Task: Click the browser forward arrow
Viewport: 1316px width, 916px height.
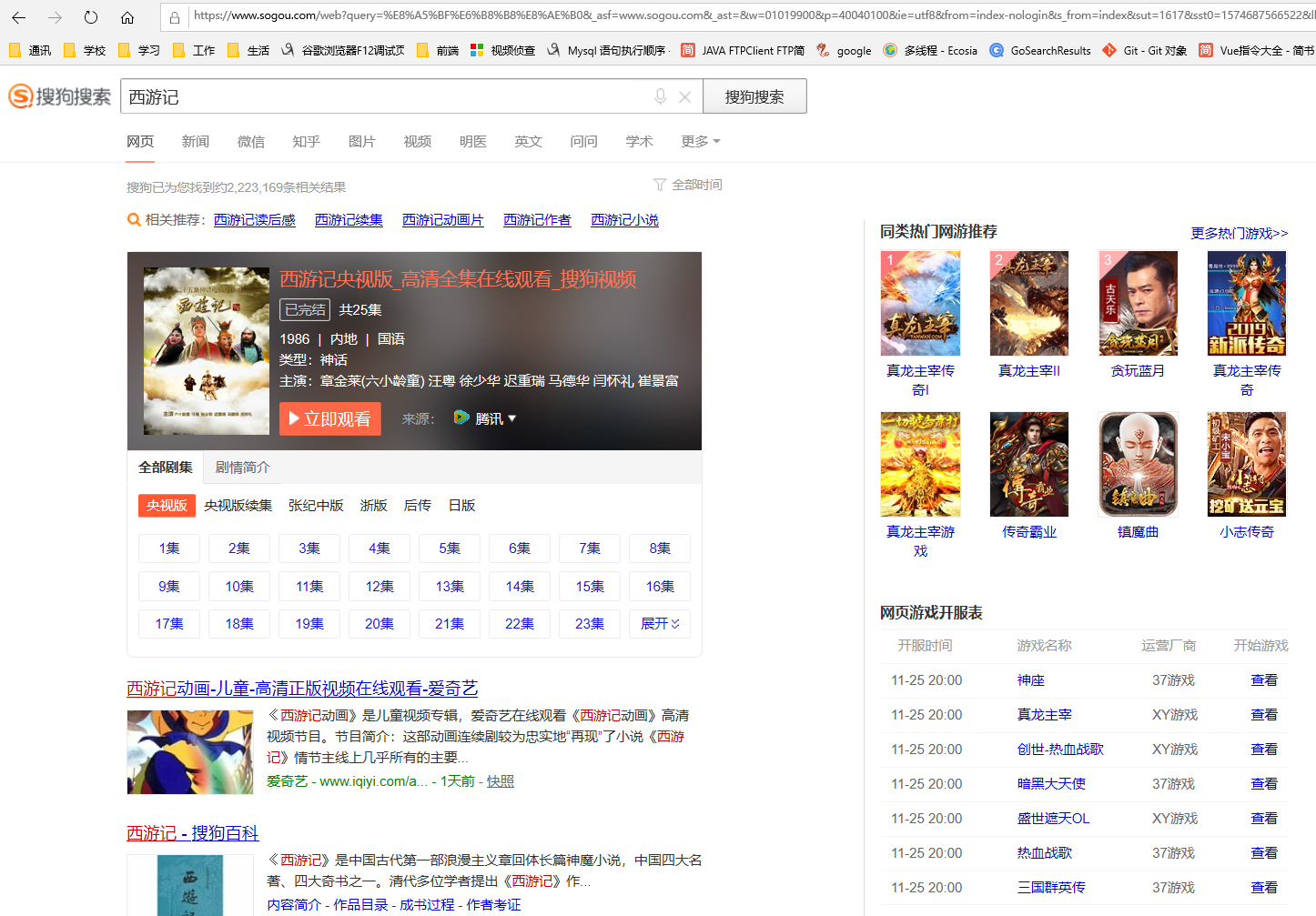Action: pos(55,17)
